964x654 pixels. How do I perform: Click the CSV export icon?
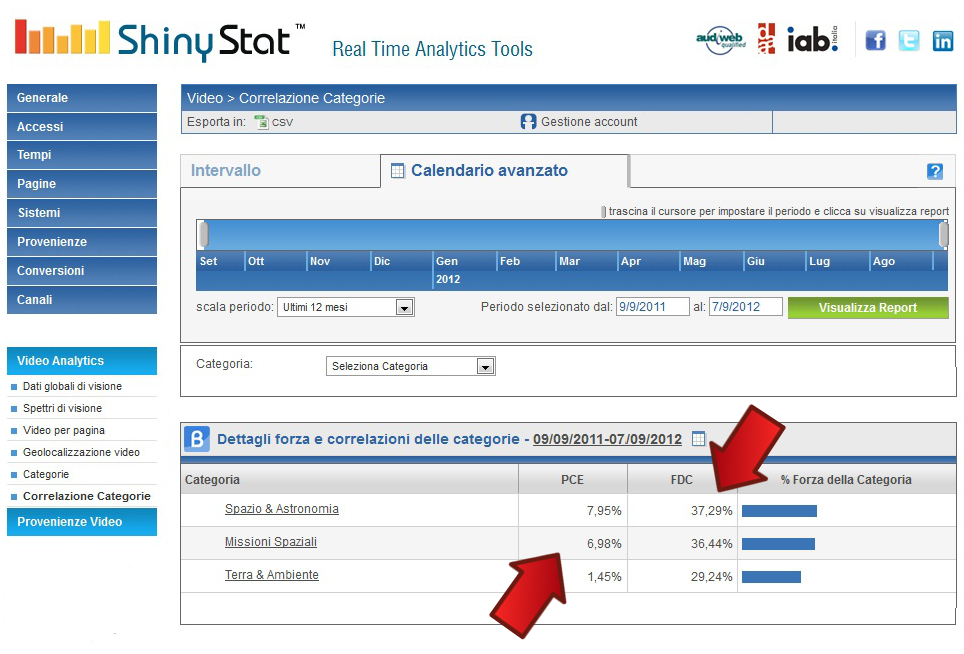pos(261,122)
